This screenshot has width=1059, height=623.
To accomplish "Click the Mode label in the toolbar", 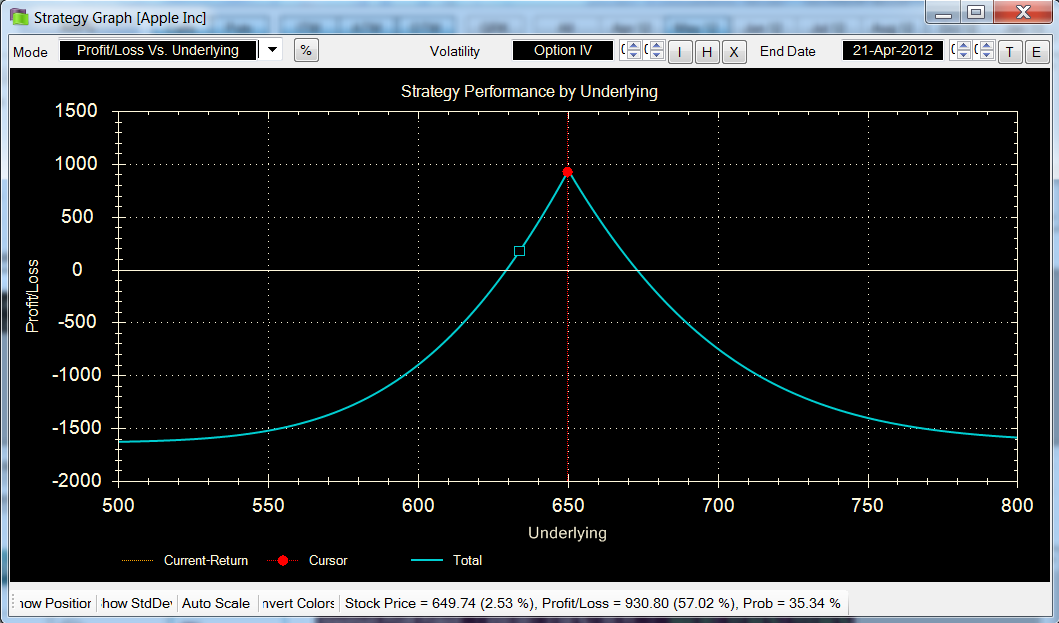I will 30,52.
